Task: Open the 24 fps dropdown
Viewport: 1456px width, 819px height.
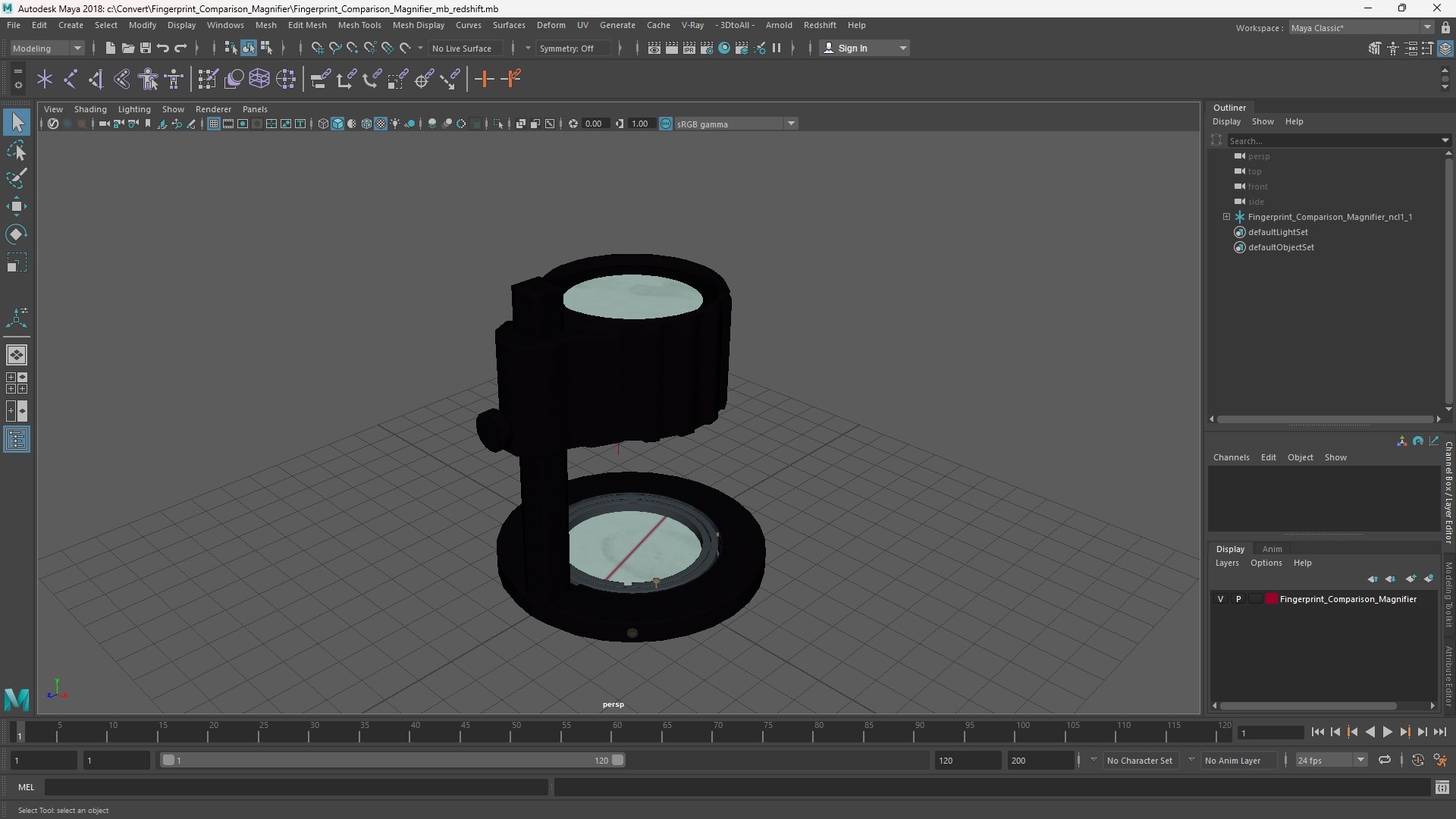Action: (x=1331, y=760)
